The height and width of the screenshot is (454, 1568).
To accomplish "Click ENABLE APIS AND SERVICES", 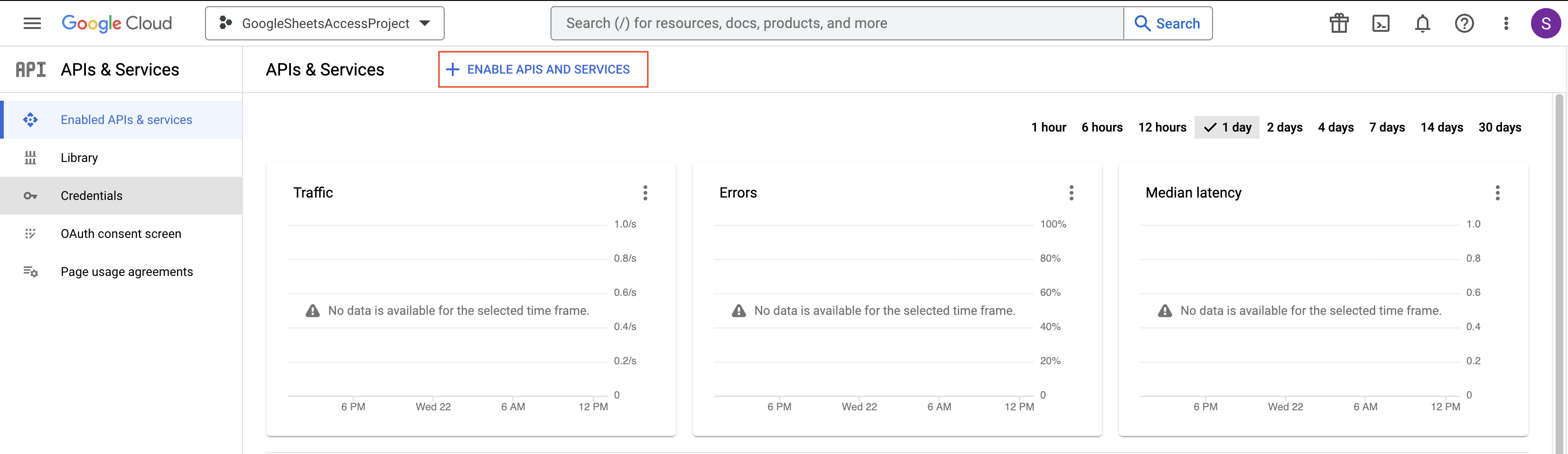I will (543, 69).
